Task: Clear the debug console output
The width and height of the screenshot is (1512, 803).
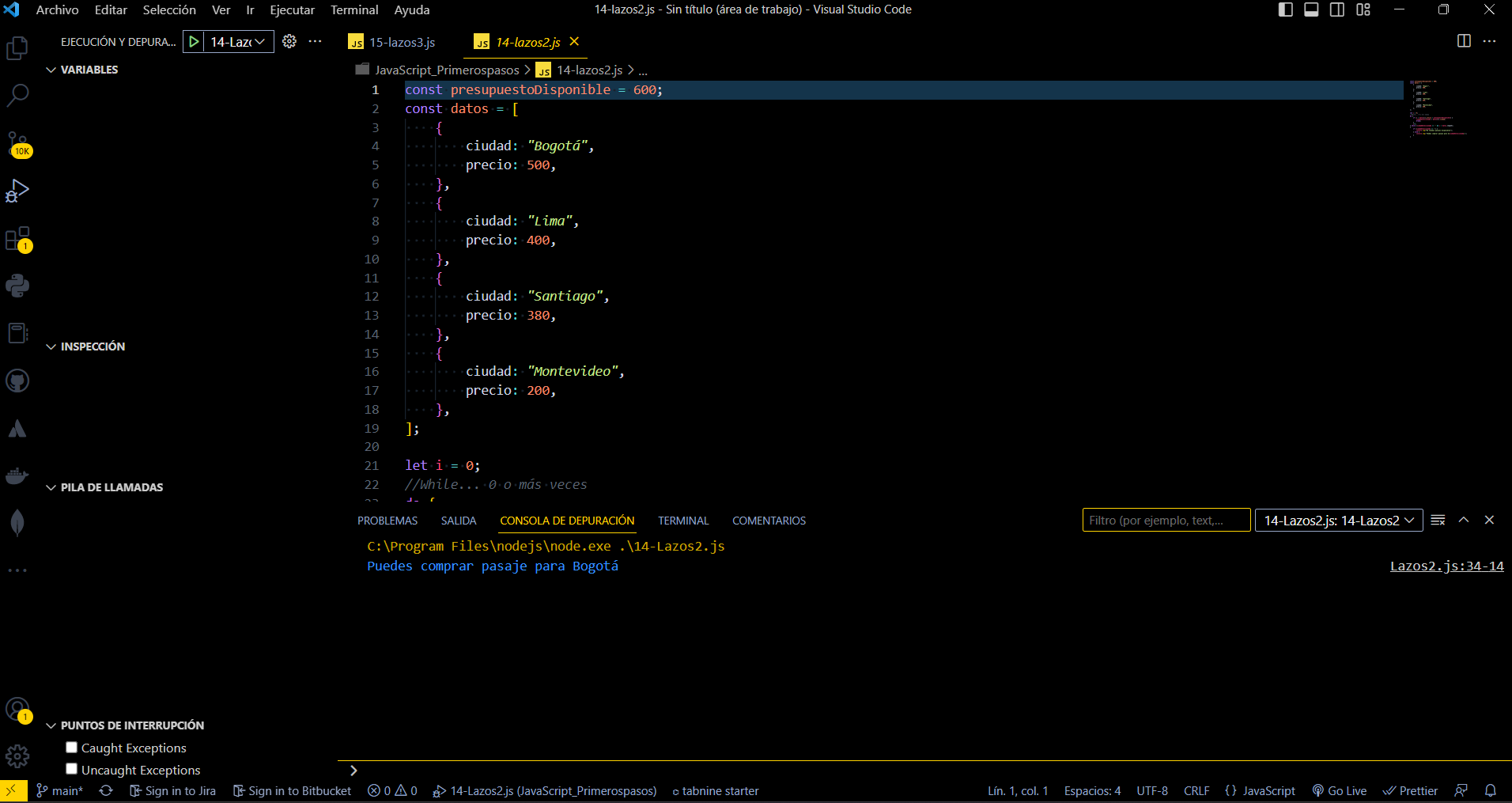Action: (x=1438, y=520)
